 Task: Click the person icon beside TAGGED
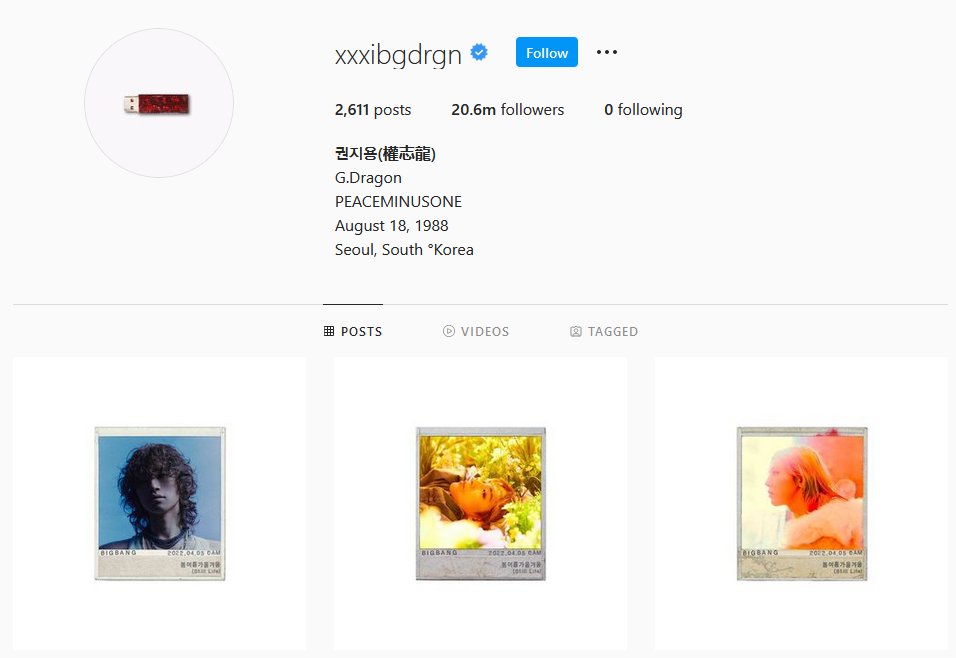576,331
